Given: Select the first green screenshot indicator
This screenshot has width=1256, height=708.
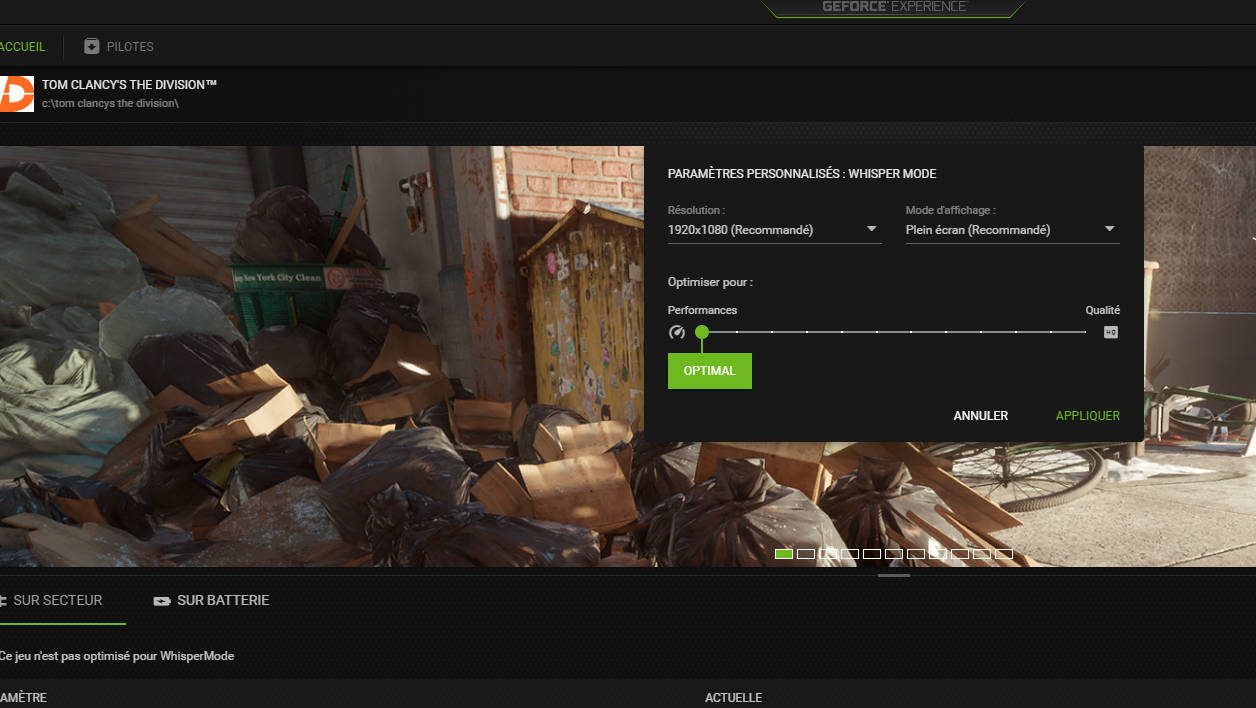Looking at the screenshot, I should coord(784,553).
